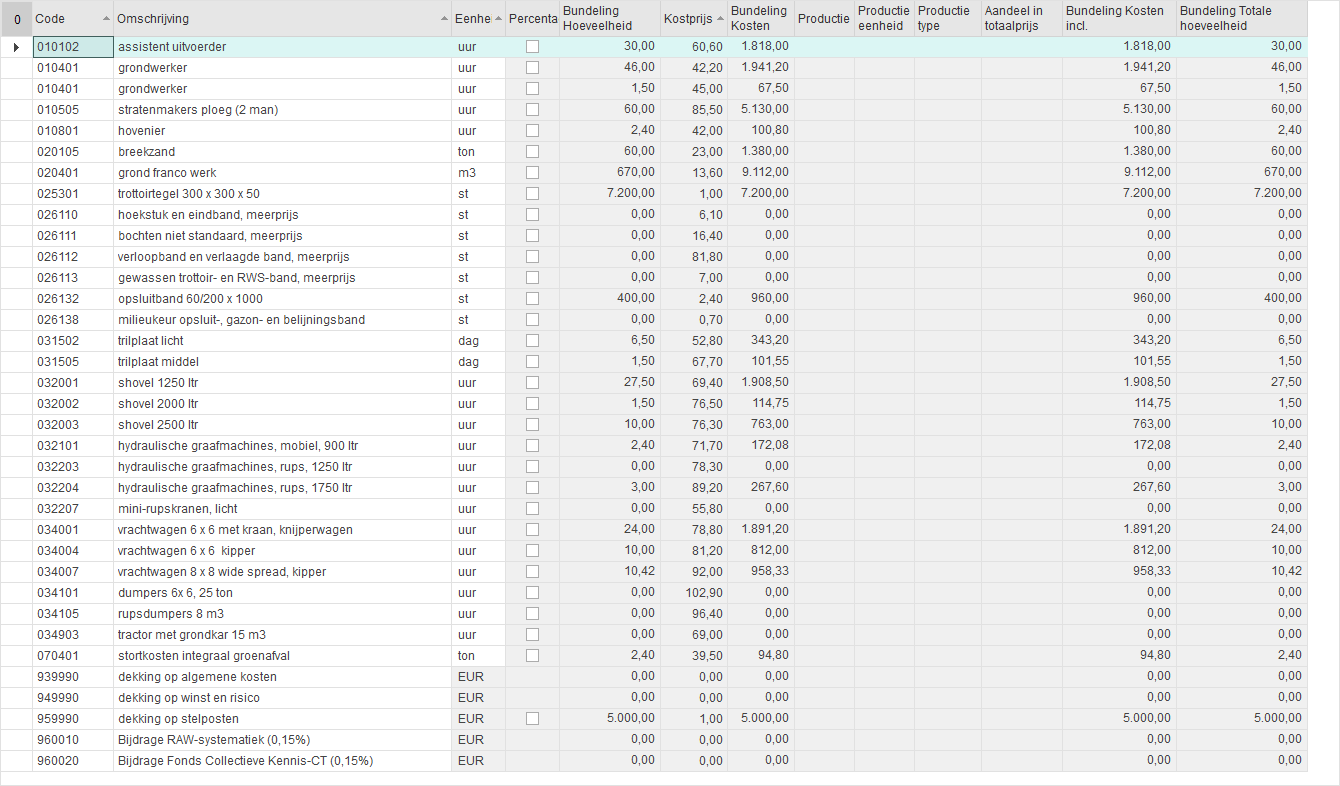Screen dimensions: 1340x786
Task: Select 'Bijdrage Fonds Collectieve Kennis-CT (0,15%)' cell
Action: [283, 761]
